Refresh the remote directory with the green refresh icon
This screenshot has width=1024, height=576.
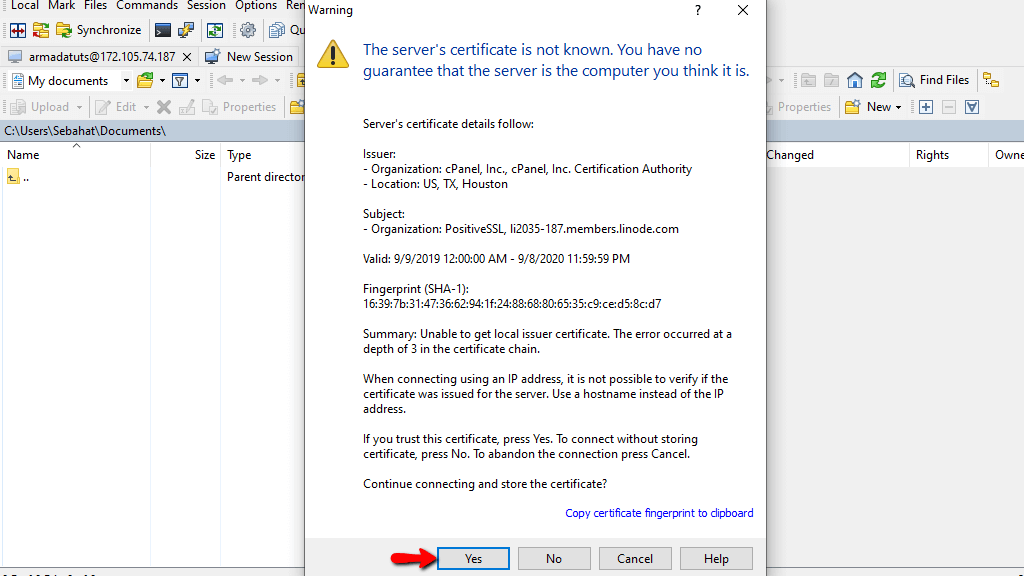coord(880,80)
